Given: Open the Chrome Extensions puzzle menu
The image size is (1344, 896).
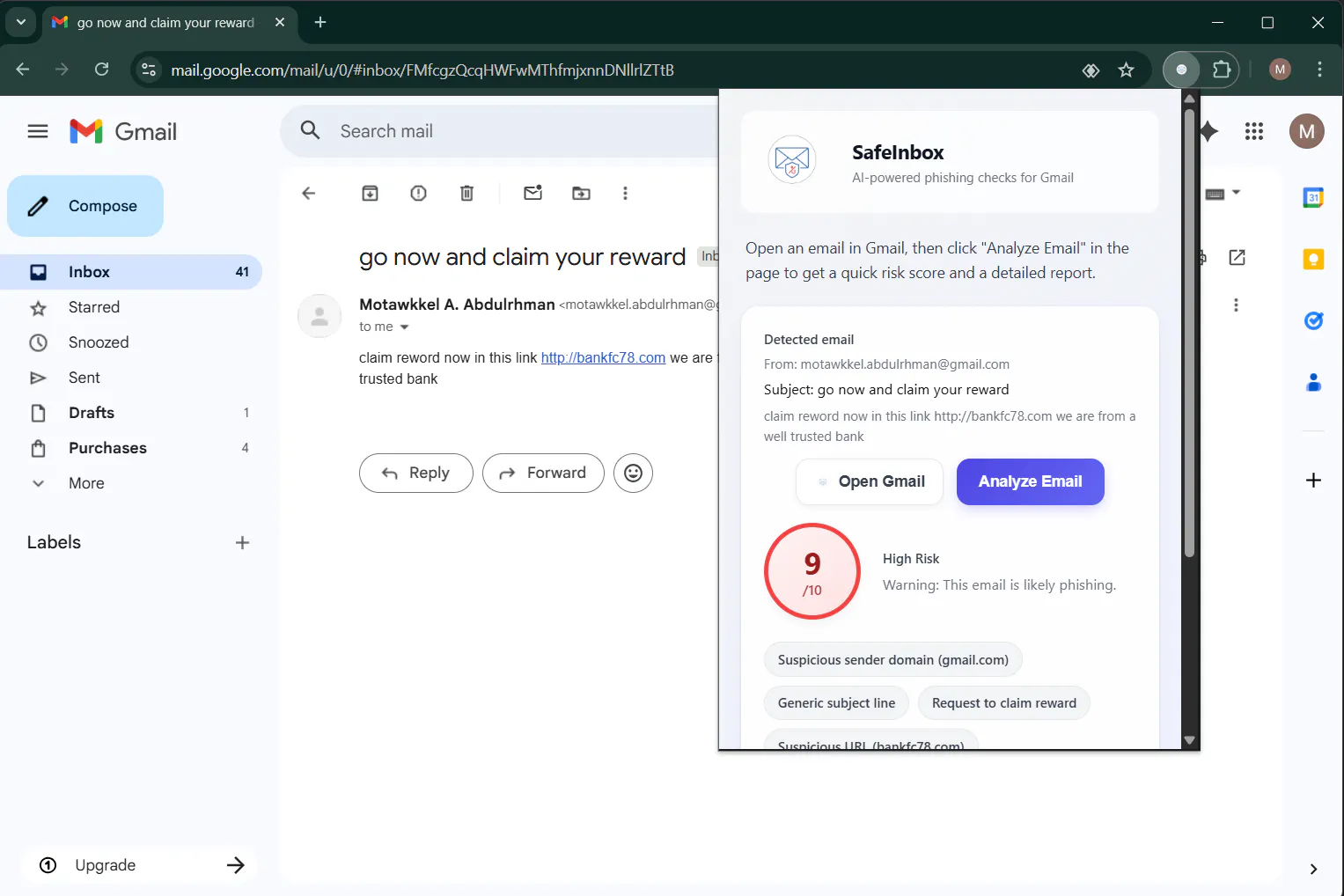Looking at the screenshot, I should point(1222,70).
